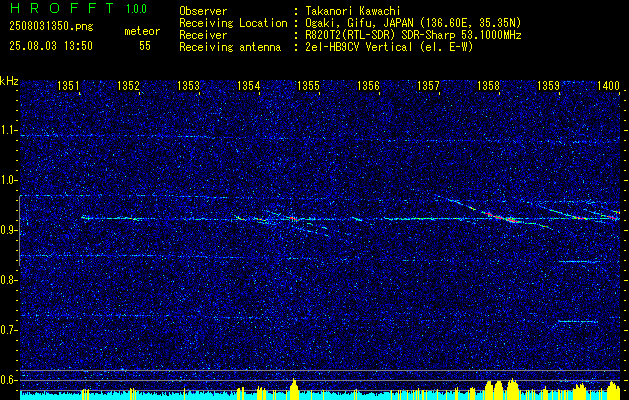The height and width of the screenshot is (400, 629).
Task: Select the observer name Takanori Kawachi
Action: 352,11
